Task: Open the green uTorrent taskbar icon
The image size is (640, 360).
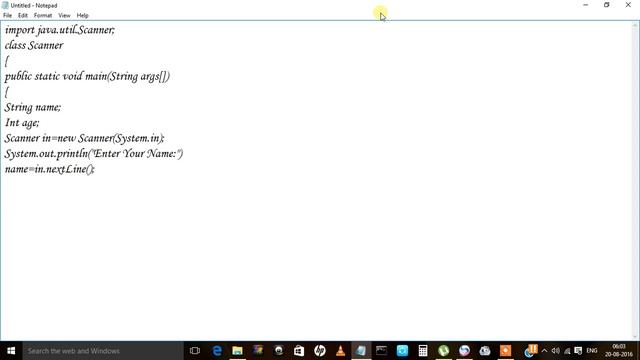Action: [443, 351]
